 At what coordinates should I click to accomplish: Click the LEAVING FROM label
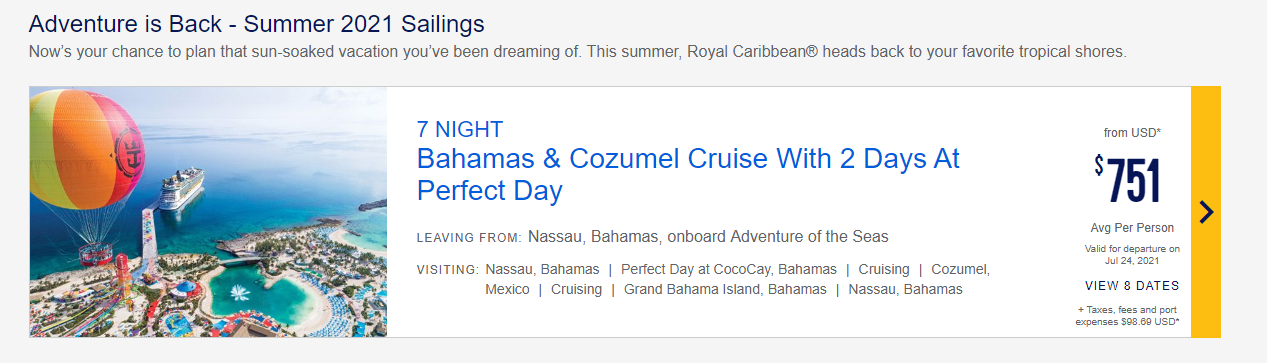[469, 238]
